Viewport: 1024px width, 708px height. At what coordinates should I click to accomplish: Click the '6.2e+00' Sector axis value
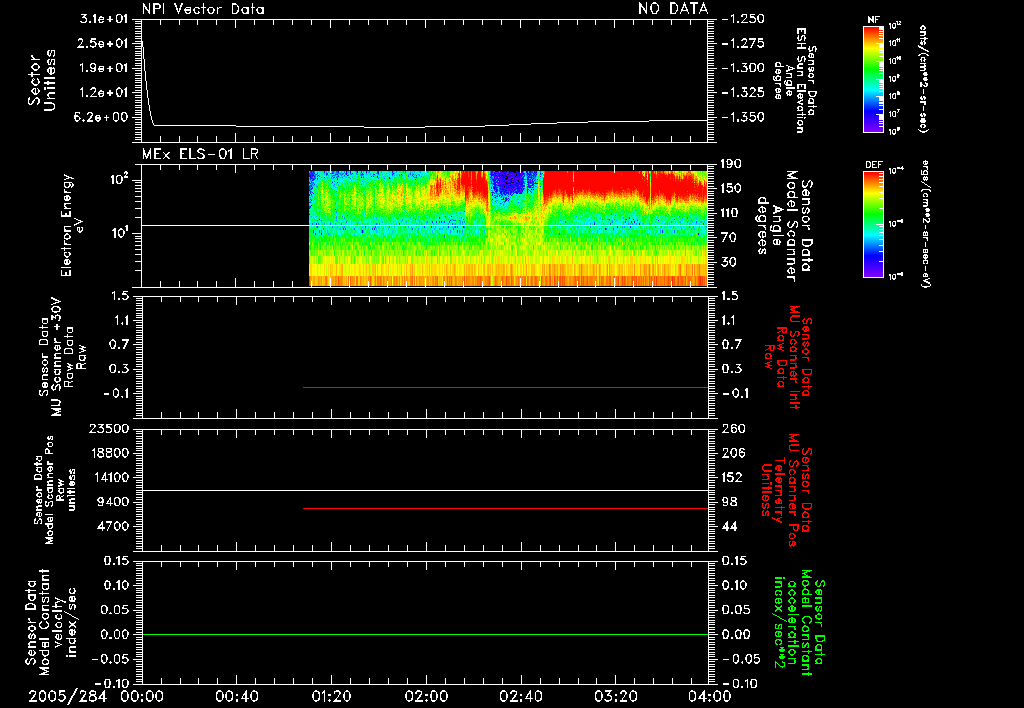(x=103, y=118)
